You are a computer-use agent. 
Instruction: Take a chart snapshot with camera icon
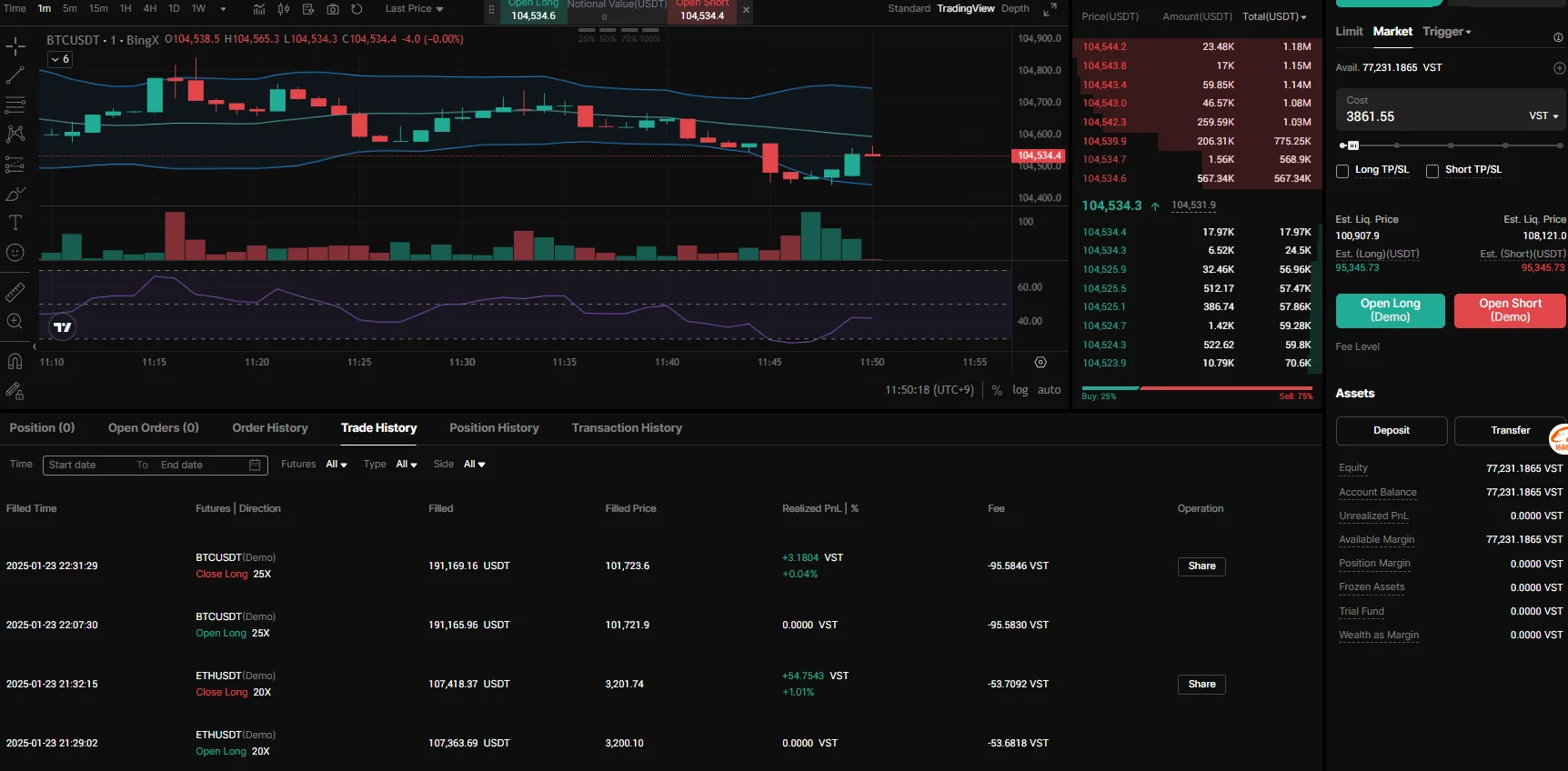[x=333, y=9]
